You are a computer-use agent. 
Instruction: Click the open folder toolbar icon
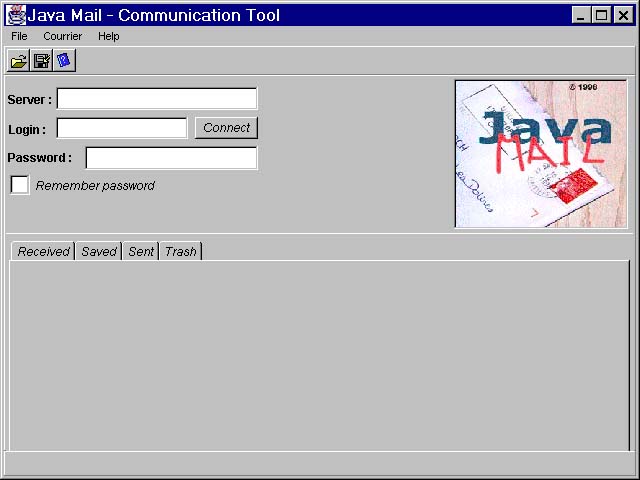coord(19,62)
